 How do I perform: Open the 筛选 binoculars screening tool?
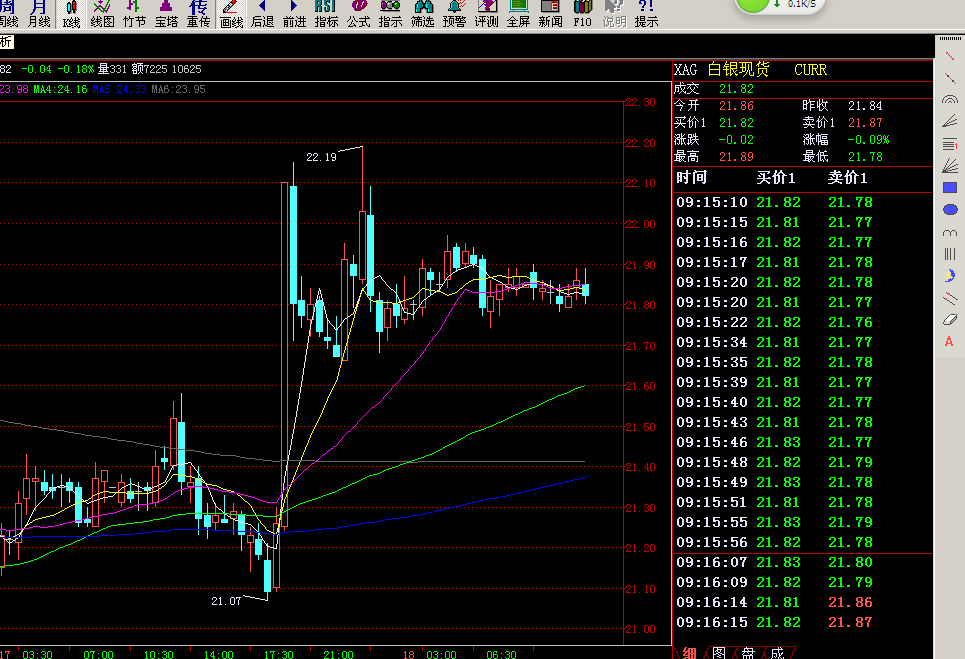[x=422, y=13]
